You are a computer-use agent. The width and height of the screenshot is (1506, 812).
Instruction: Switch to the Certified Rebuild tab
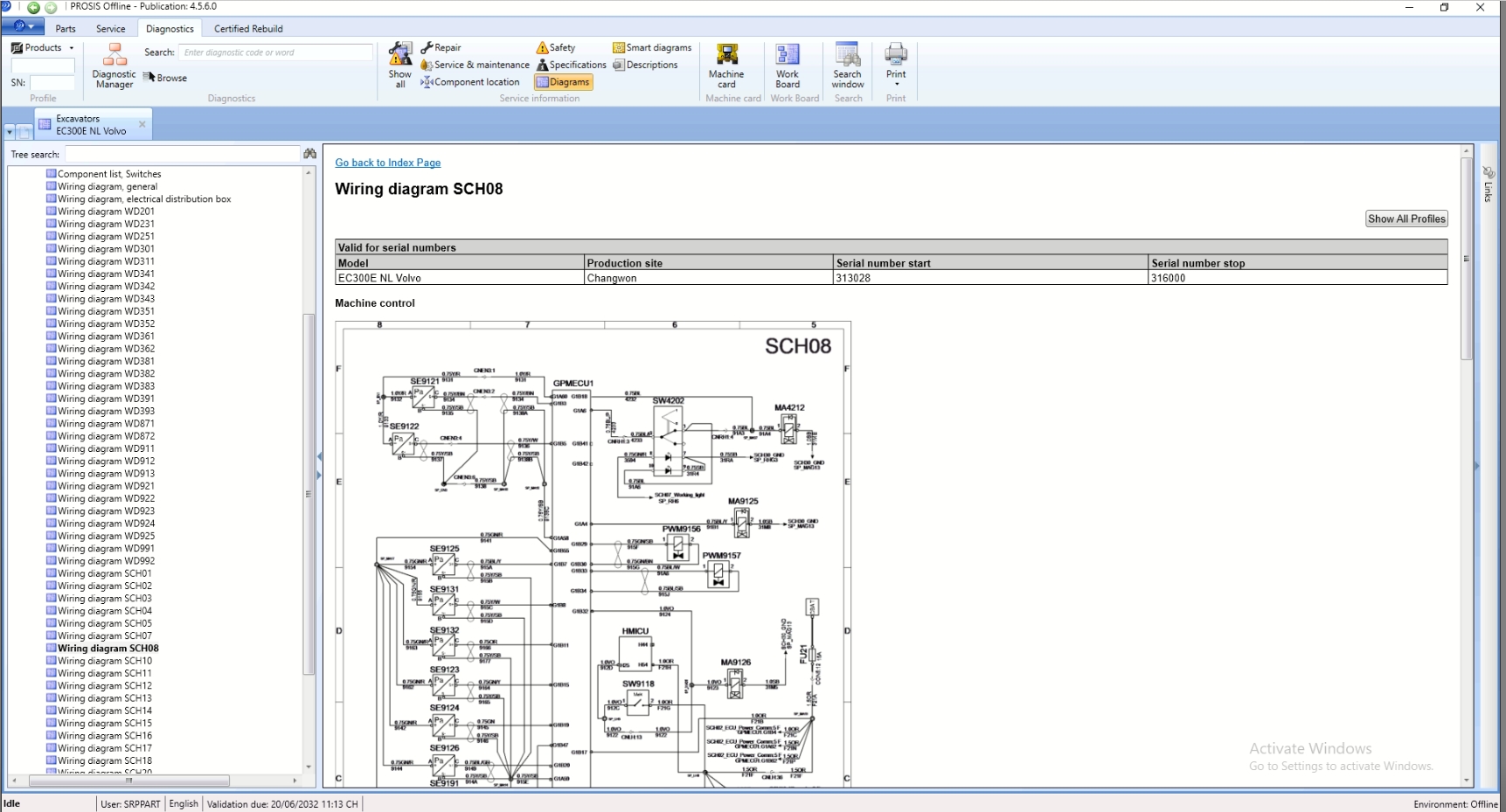248,29
